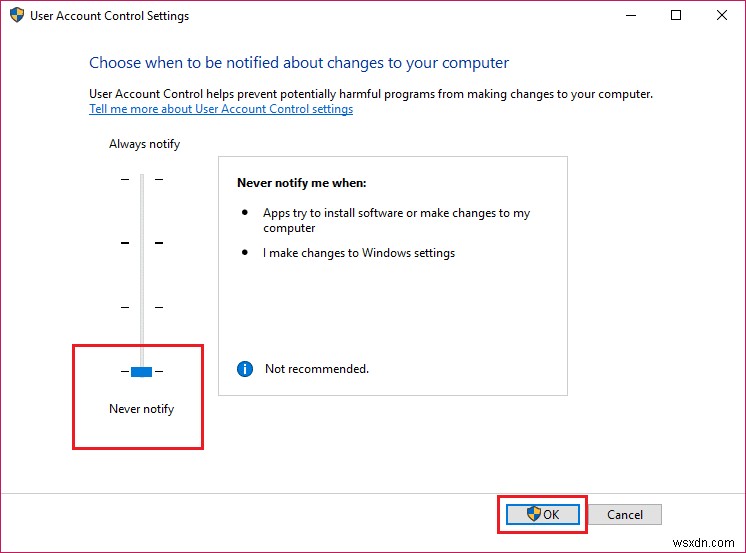Click the Cancel button
Image resolution: width=746 pixels, height=553 pixels.
click(x=625, y=514)
